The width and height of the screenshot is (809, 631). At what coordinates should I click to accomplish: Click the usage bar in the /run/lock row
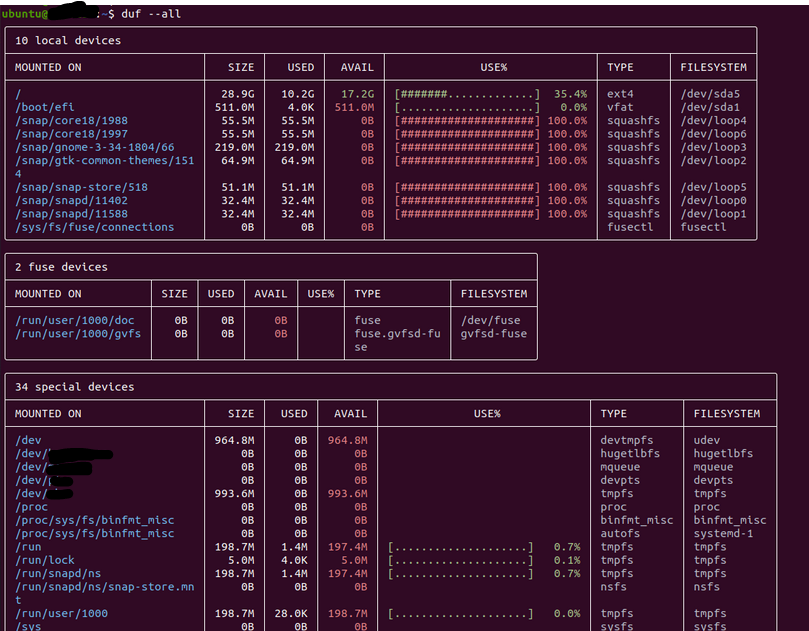(461, 560)
